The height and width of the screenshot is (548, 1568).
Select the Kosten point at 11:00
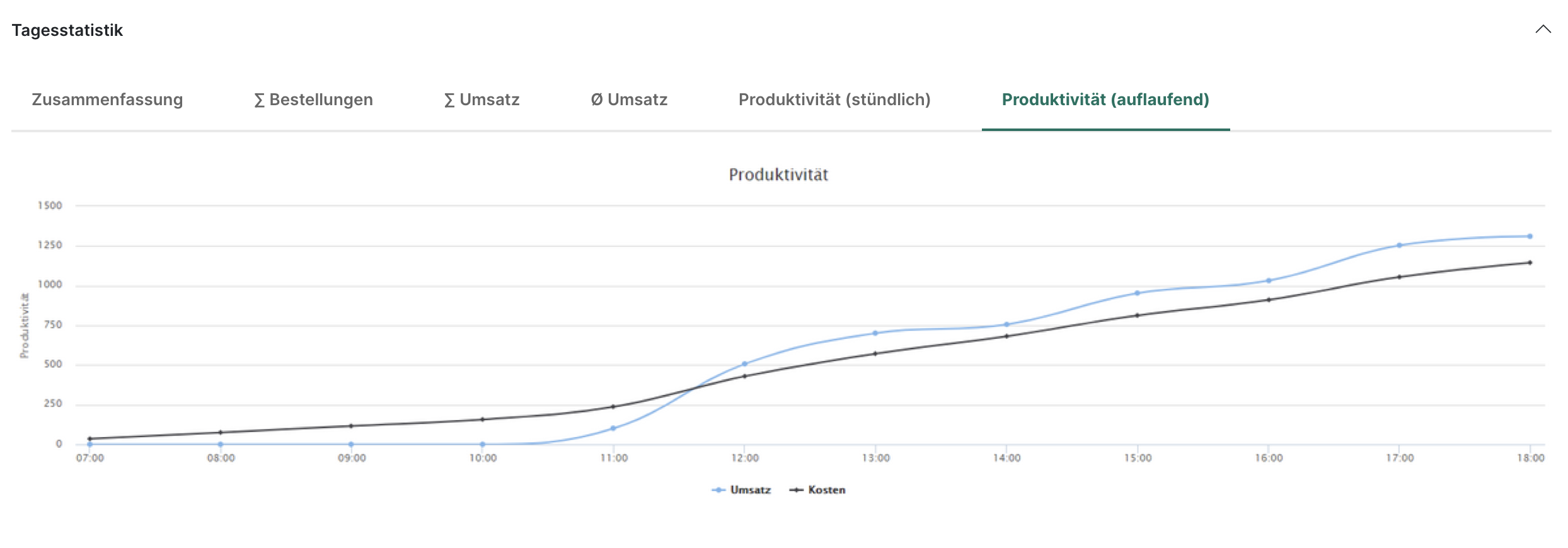613,407
